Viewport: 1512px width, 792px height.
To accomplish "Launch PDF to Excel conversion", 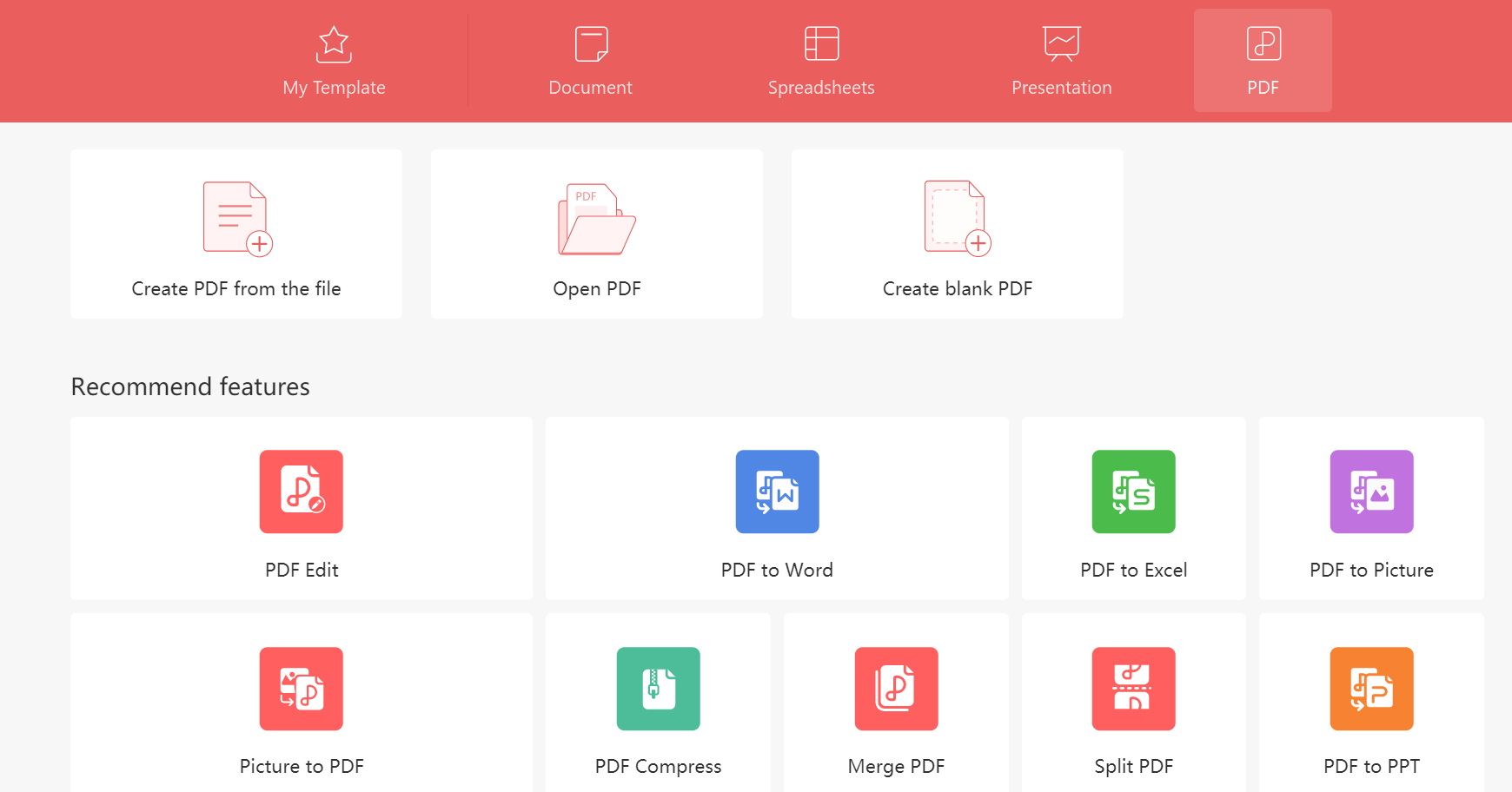I will (x=1133, y=509).
